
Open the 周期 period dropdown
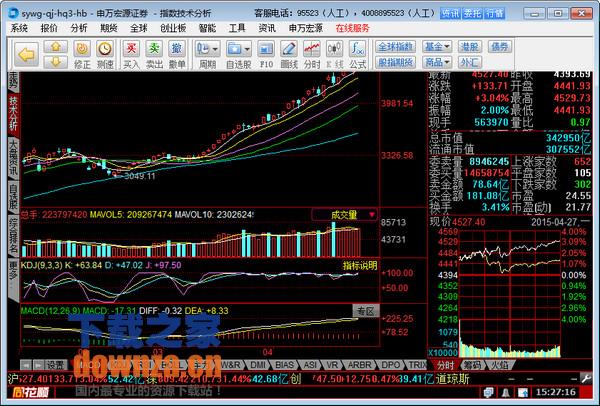(207, 51)
